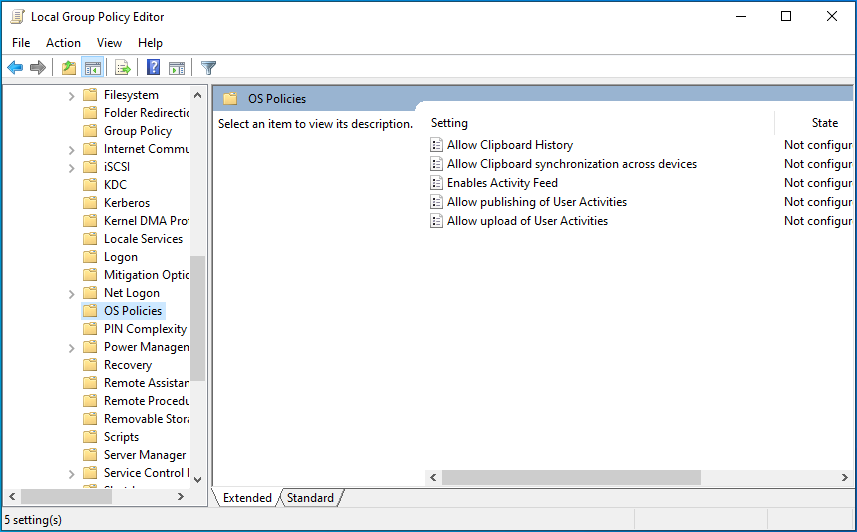The image size is (857, 532).
Task: Expand the iSCSI folder node
Action: tap(72, 168)
